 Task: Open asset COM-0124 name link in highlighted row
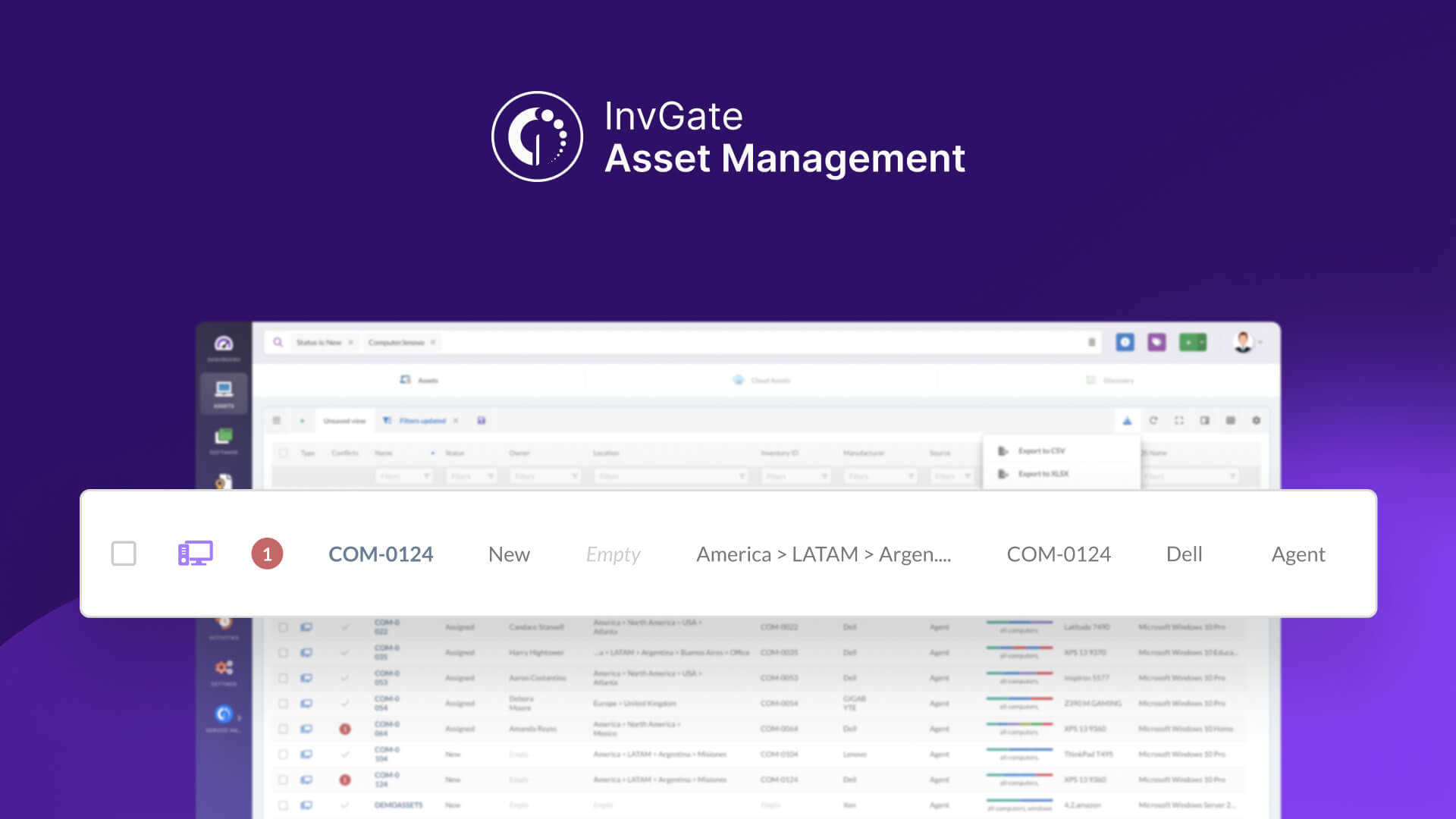(381, 554)
